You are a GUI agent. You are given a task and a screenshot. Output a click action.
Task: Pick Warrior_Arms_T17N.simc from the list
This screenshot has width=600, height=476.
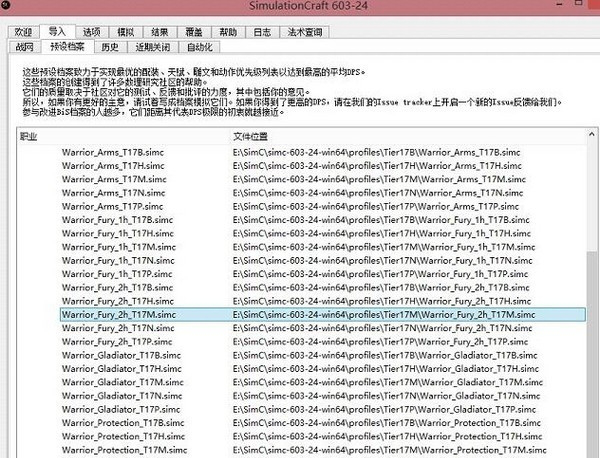click(x=113, y=193)
